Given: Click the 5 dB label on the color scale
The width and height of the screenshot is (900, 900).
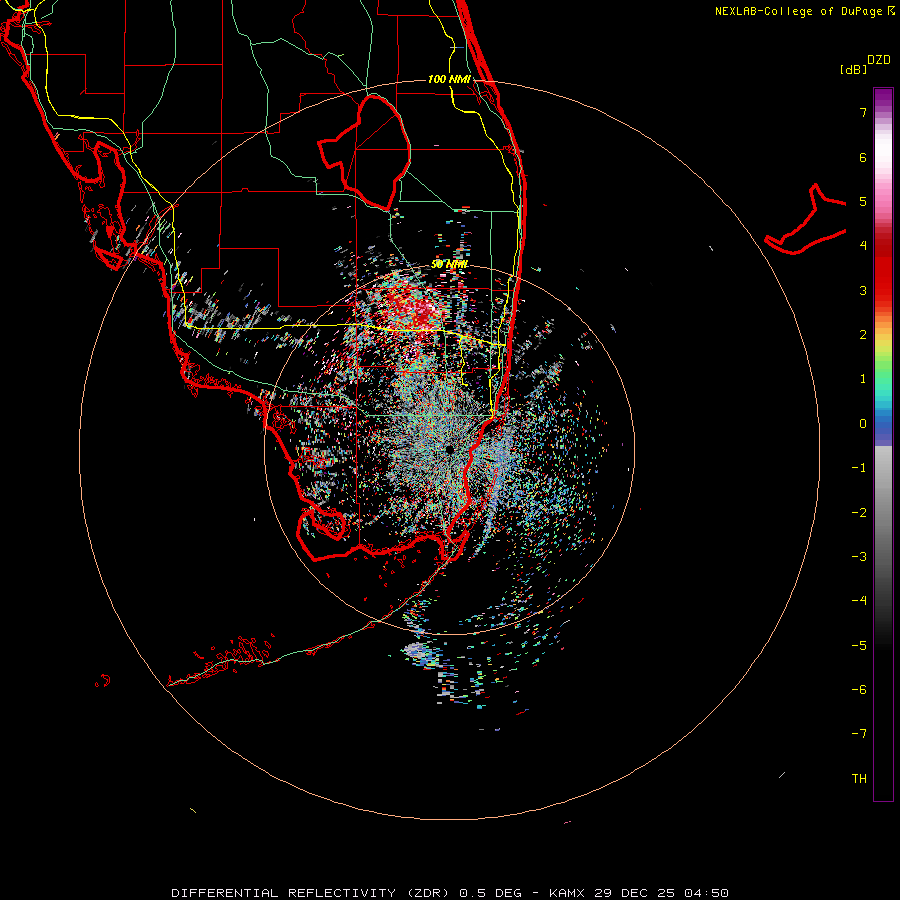Looking at the screenshot, I should pos(863,201).
